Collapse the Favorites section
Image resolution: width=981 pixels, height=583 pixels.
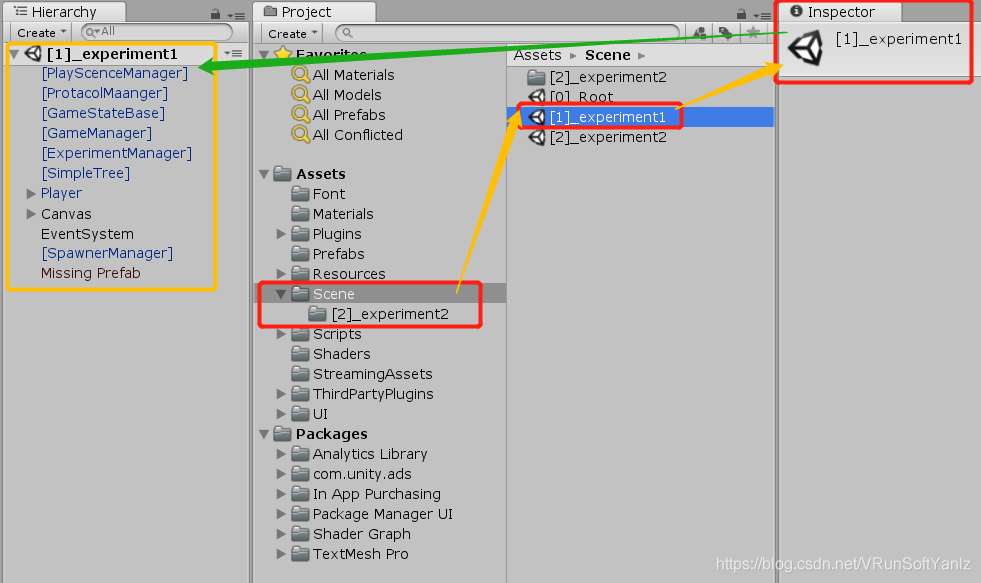[x=265, y=55]
